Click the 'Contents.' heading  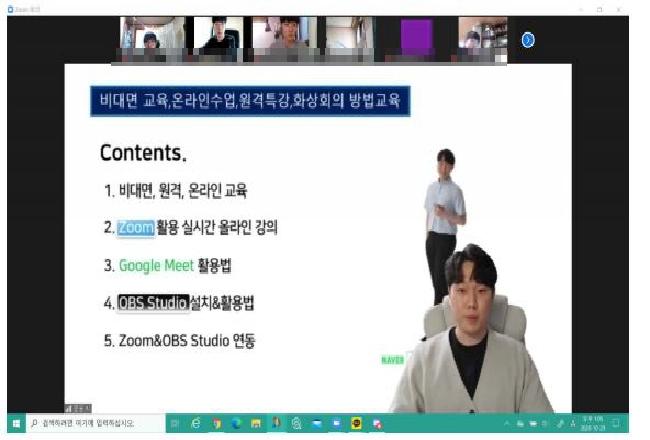point(143,153)
